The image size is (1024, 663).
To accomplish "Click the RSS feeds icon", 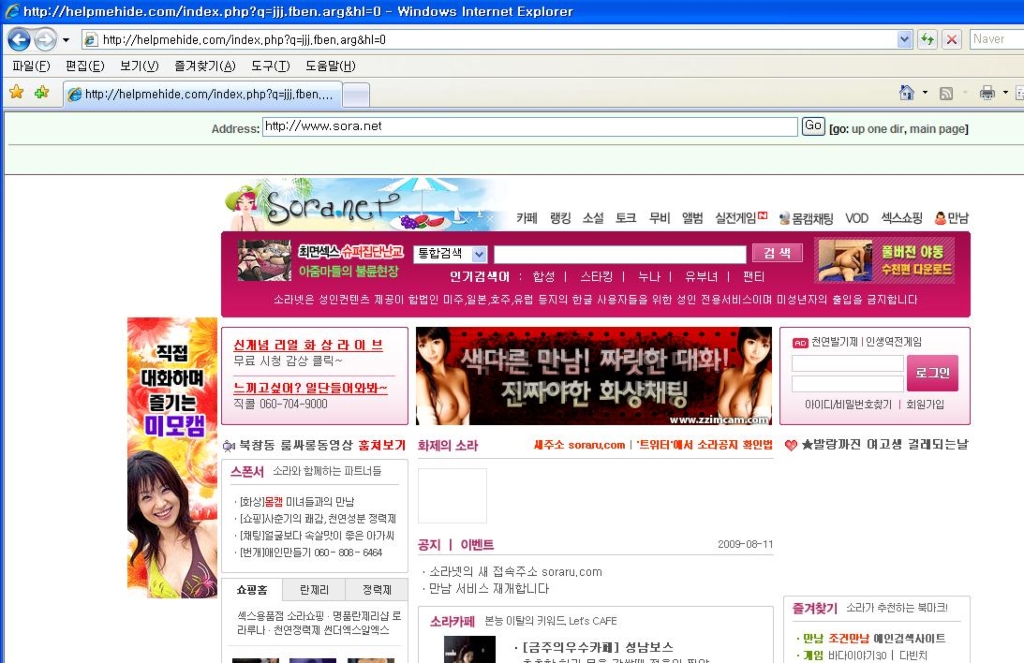I will pos(946,93).
